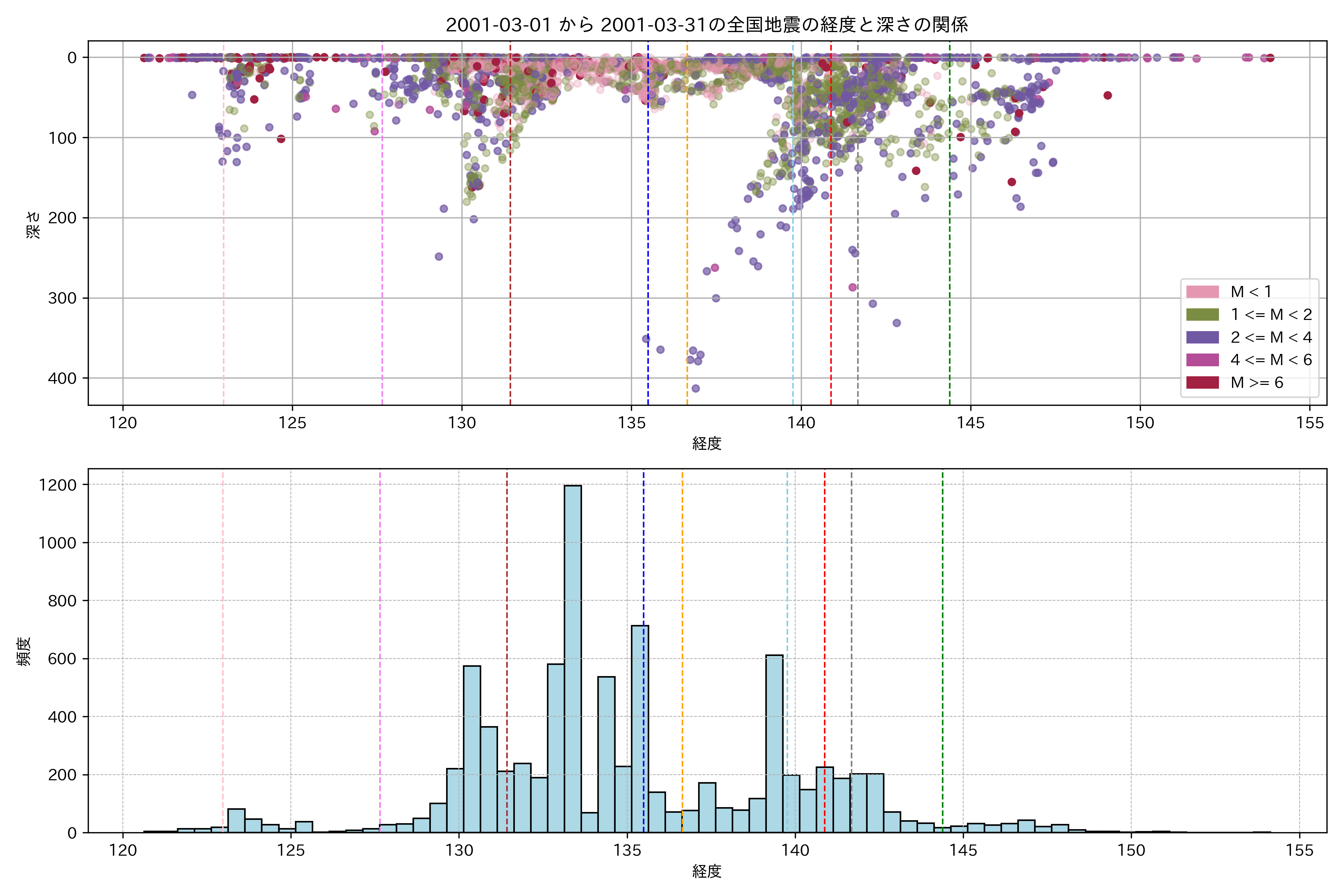Screen dimensions: 1344x896
Task: Click the purple 2 <= M < 4 legend swatch
Action: point(1202,337)
